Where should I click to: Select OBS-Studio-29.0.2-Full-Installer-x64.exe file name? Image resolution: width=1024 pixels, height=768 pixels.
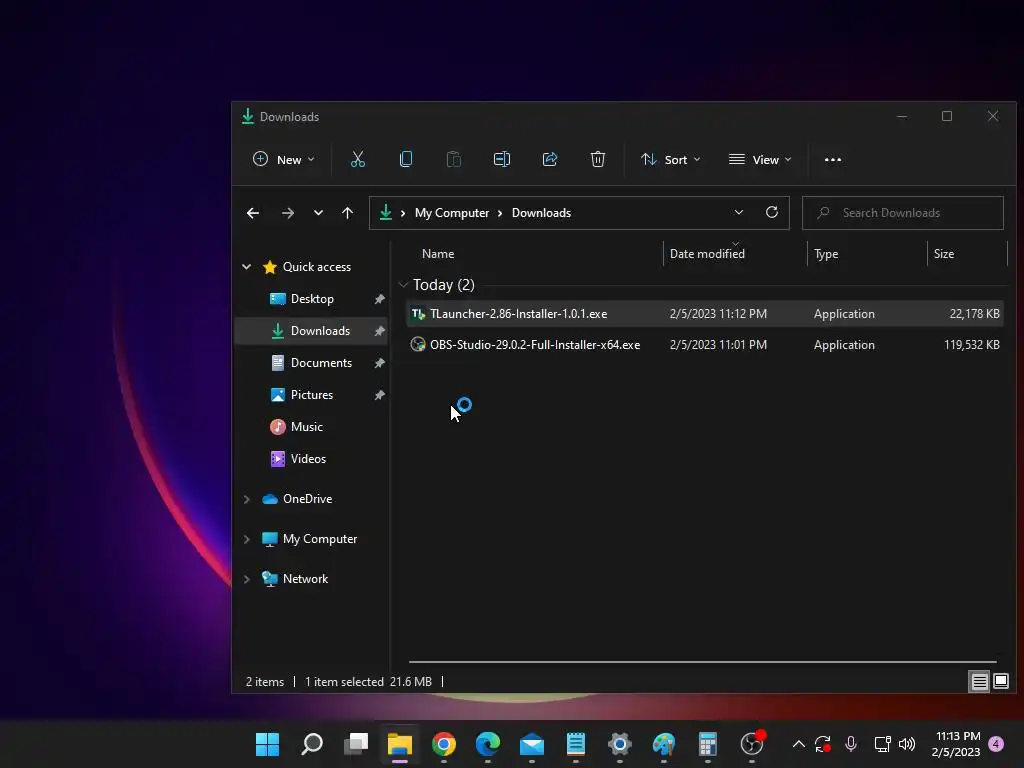tap(535, 345)
